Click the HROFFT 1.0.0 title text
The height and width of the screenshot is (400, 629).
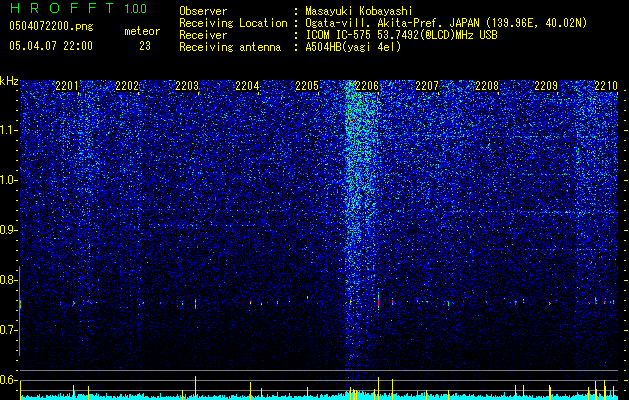[78, 8]
